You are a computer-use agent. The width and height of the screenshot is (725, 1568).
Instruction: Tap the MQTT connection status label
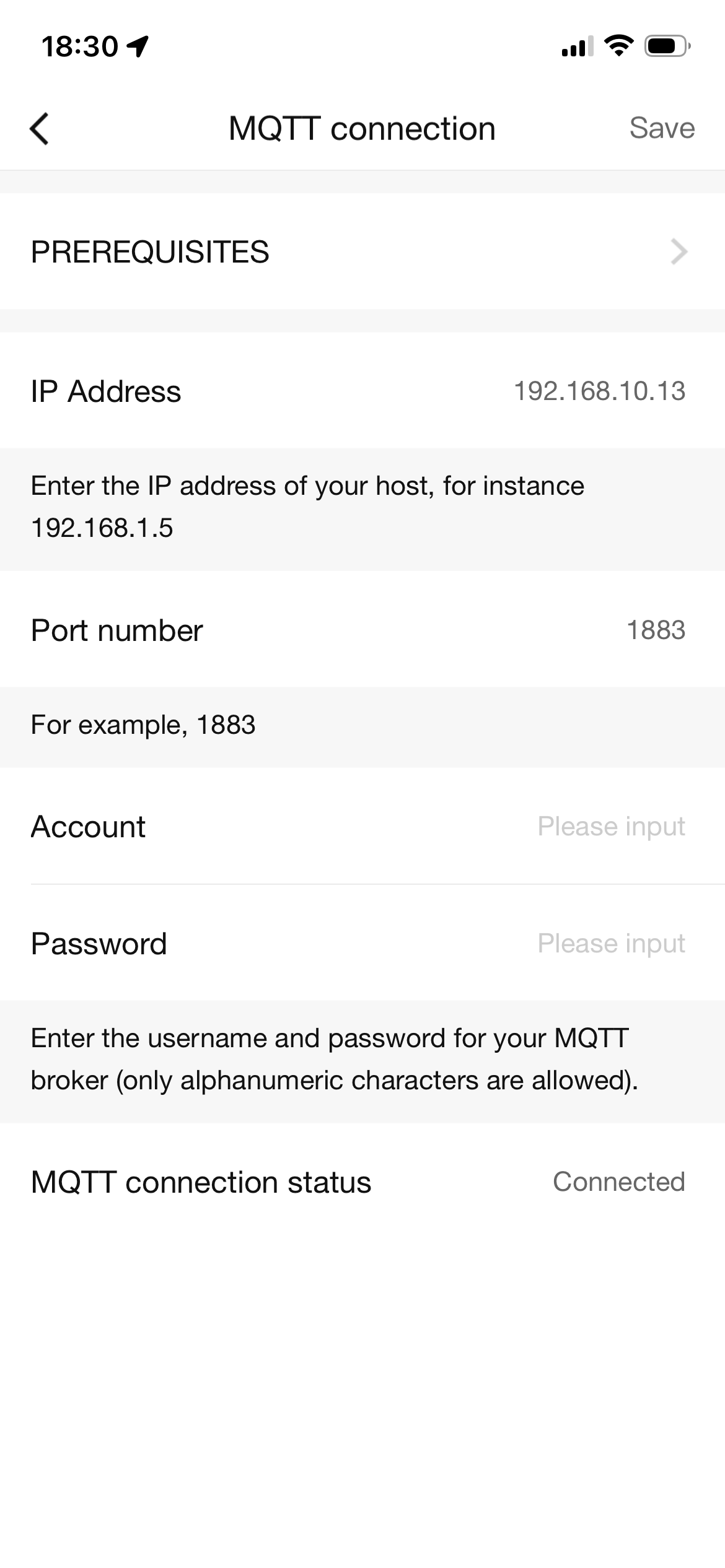(x=201, y=1182)
